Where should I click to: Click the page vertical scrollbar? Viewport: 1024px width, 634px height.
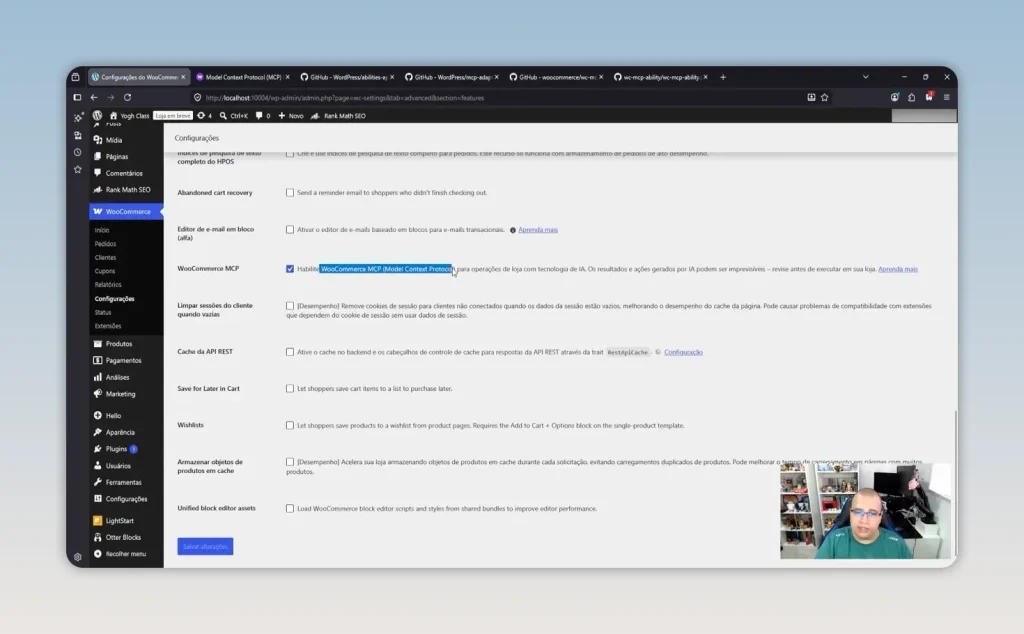pos(955,483)
